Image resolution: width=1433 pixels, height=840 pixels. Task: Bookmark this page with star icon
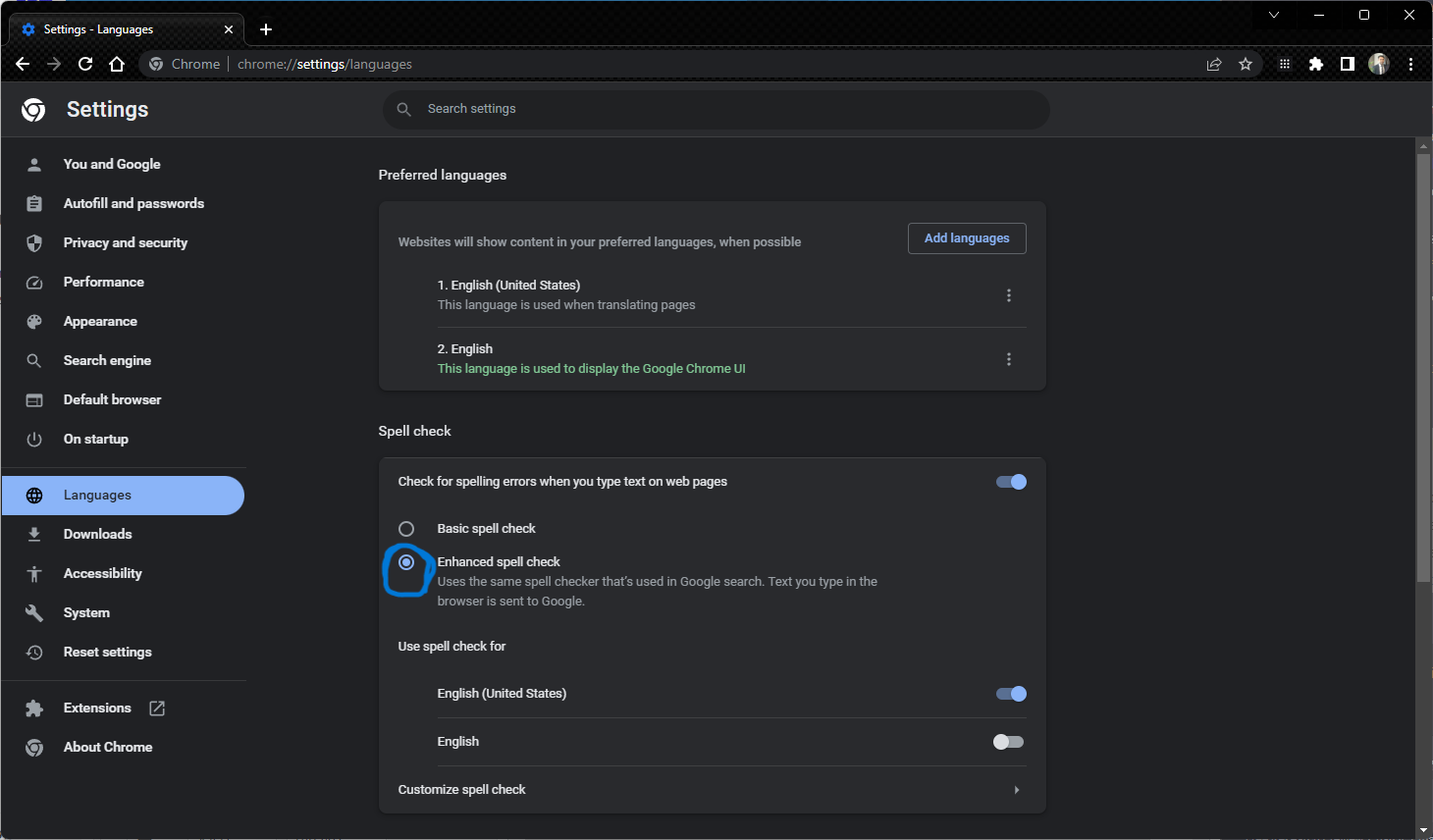[1246, 64]
